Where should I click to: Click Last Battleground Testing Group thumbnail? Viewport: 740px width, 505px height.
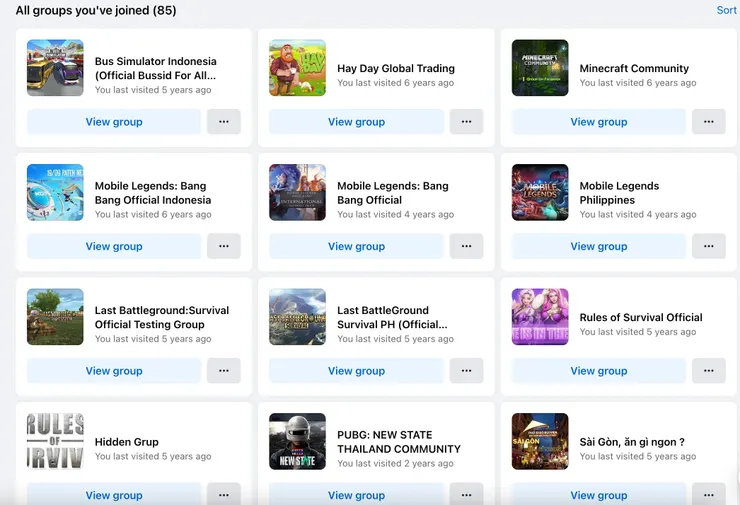coord(55,317)
